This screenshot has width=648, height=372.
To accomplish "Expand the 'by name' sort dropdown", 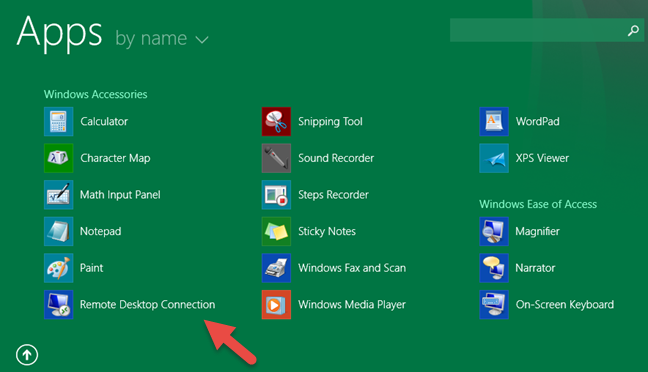I will pos(162,39).
